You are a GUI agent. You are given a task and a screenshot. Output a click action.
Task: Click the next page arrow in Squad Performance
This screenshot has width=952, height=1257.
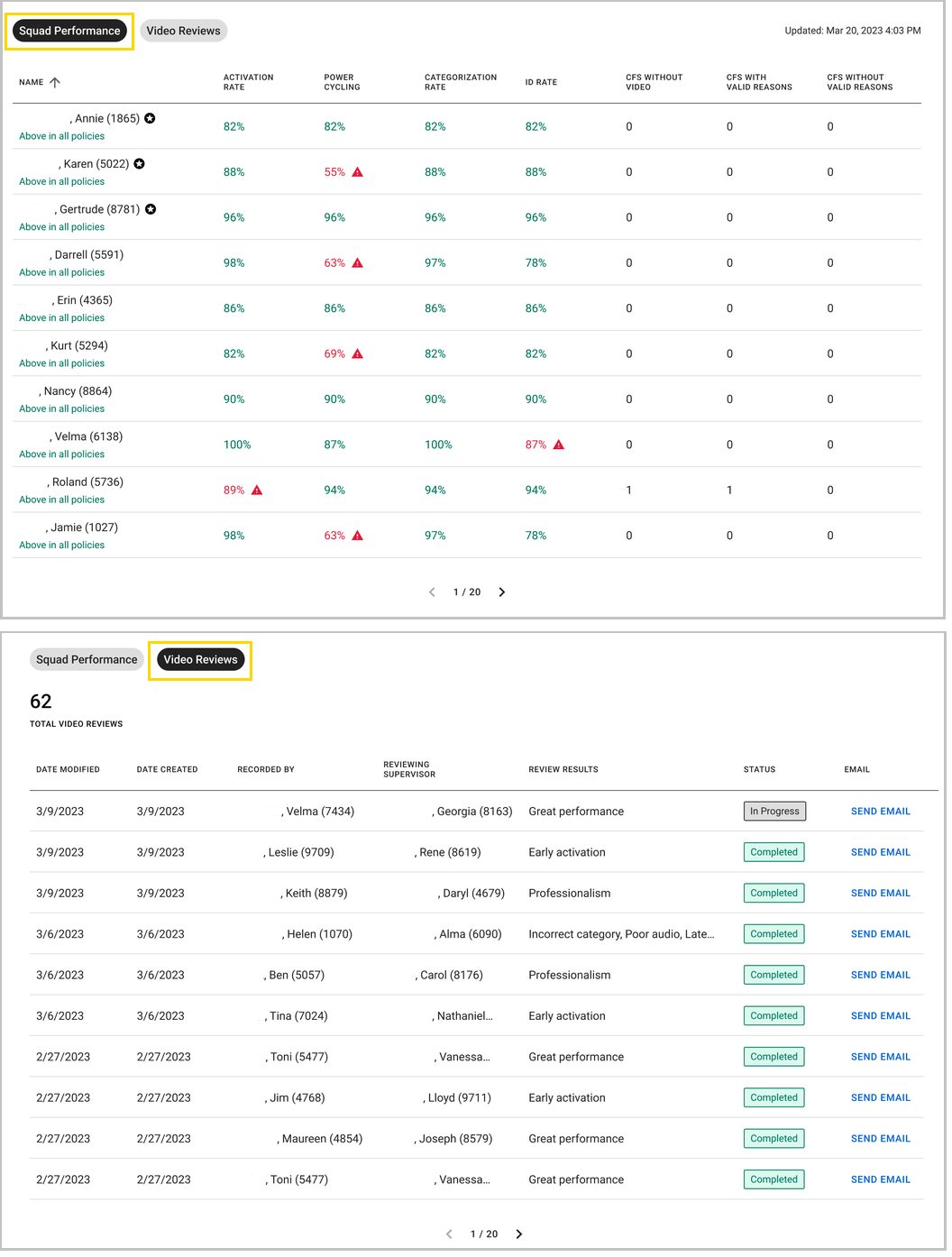pyautogui.click(x=502, y=592)
